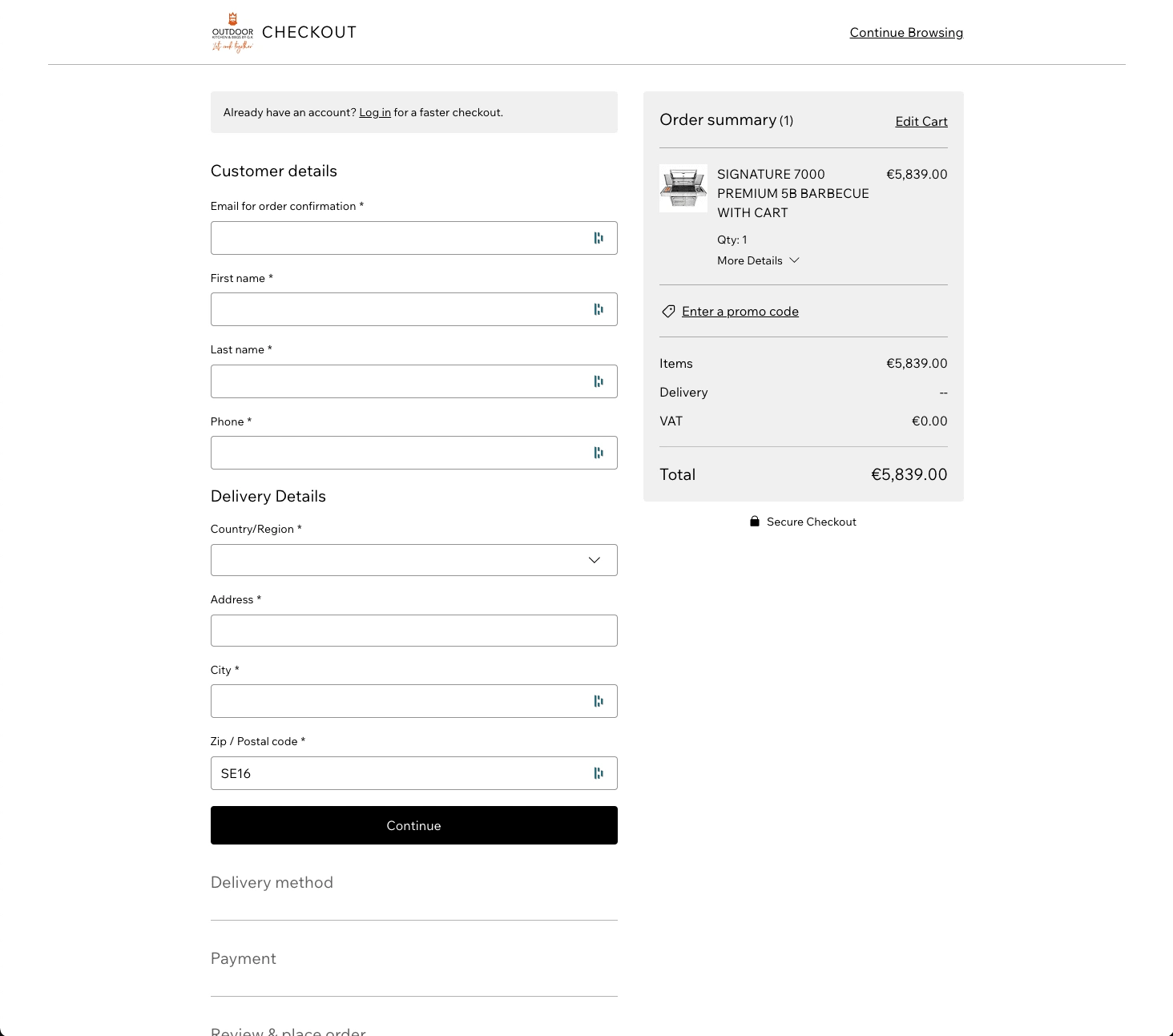Focus the Address input field
The height and width of the screenshot is (1036, 1173).
coord(413,631)
